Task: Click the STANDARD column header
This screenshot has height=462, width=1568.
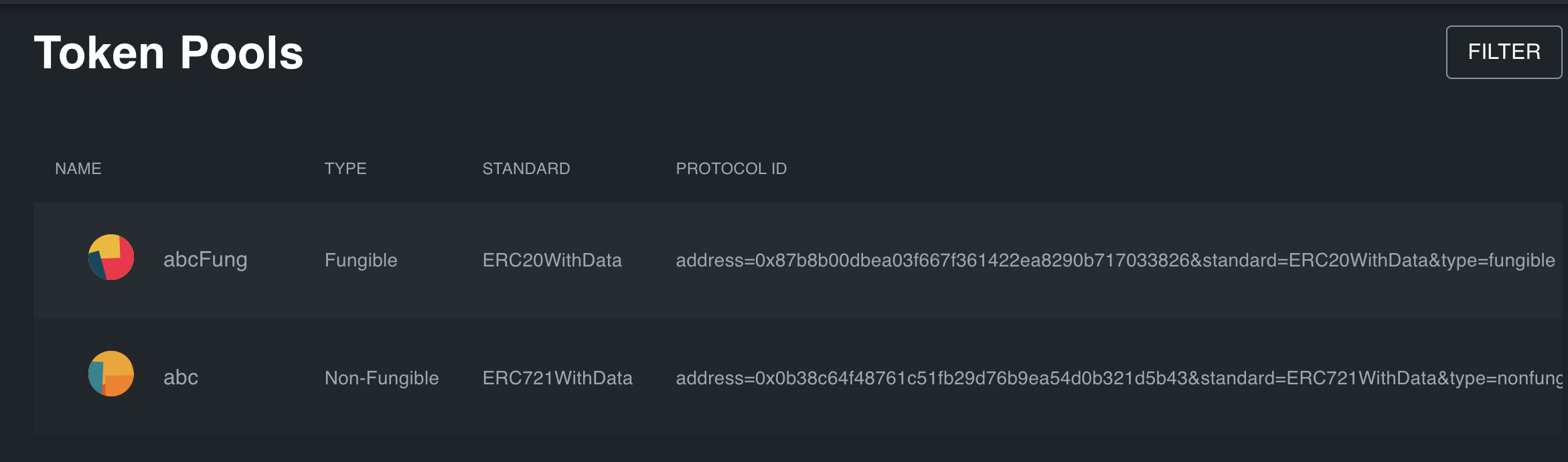Action: pos(526,169)
